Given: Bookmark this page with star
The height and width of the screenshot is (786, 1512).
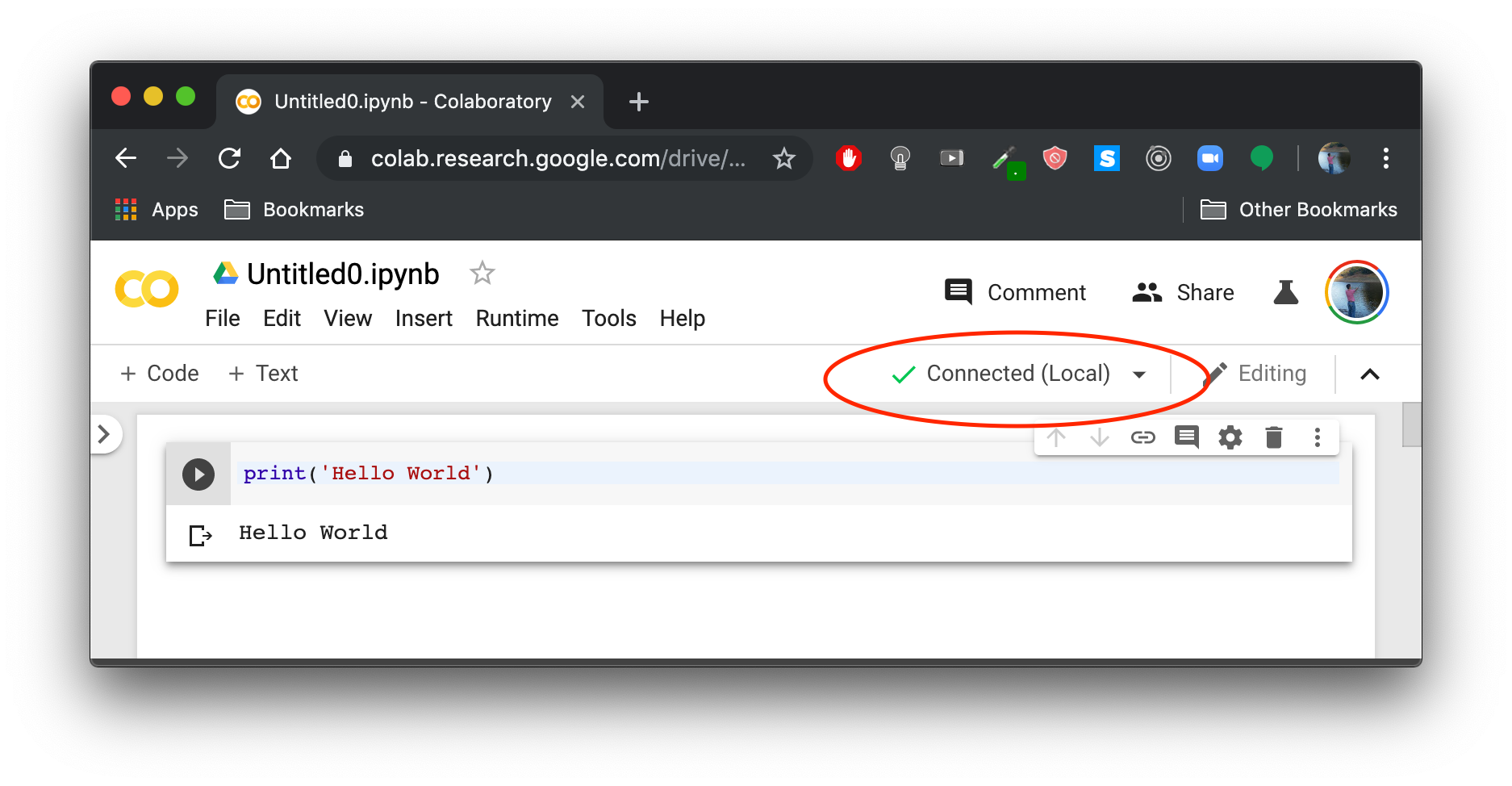Looking at the screenshot, I should click(784, 158).
